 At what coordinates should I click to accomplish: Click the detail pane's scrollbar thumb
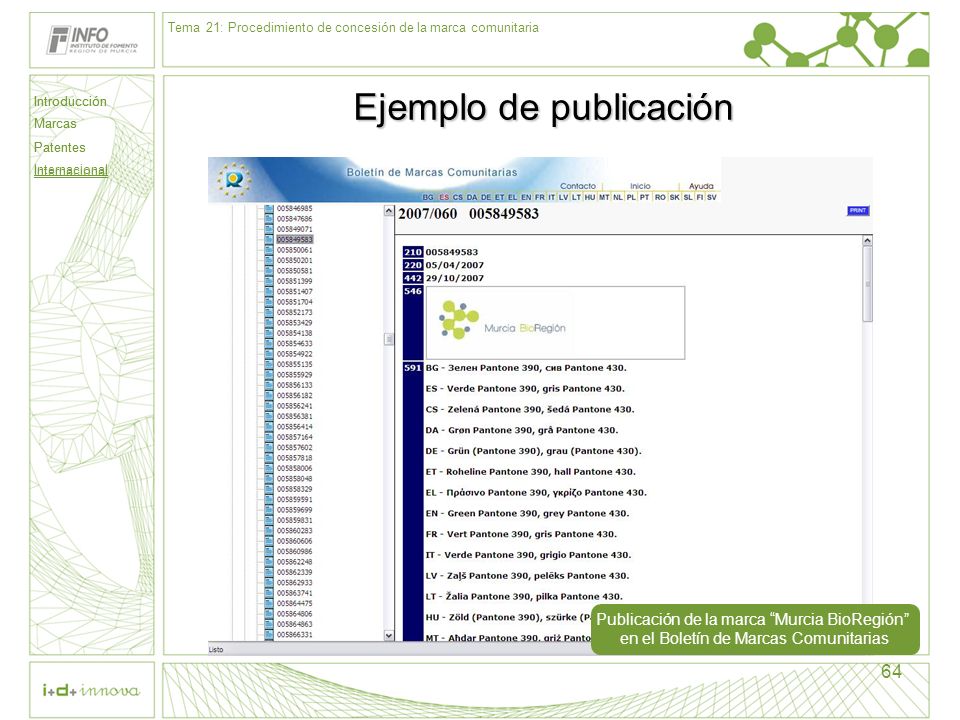867,283
